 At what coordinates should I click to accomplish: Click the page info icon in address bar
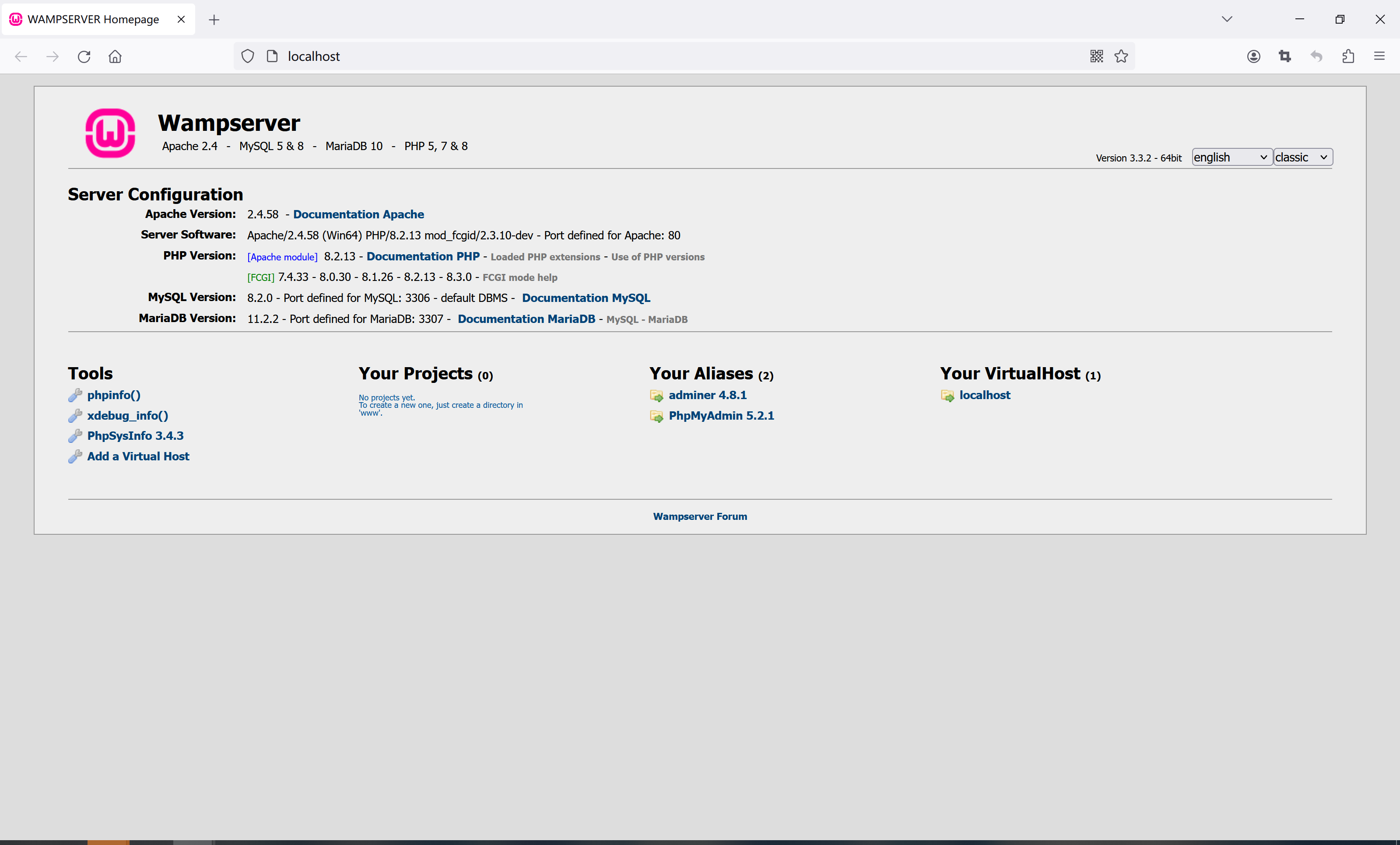(272, 56)
